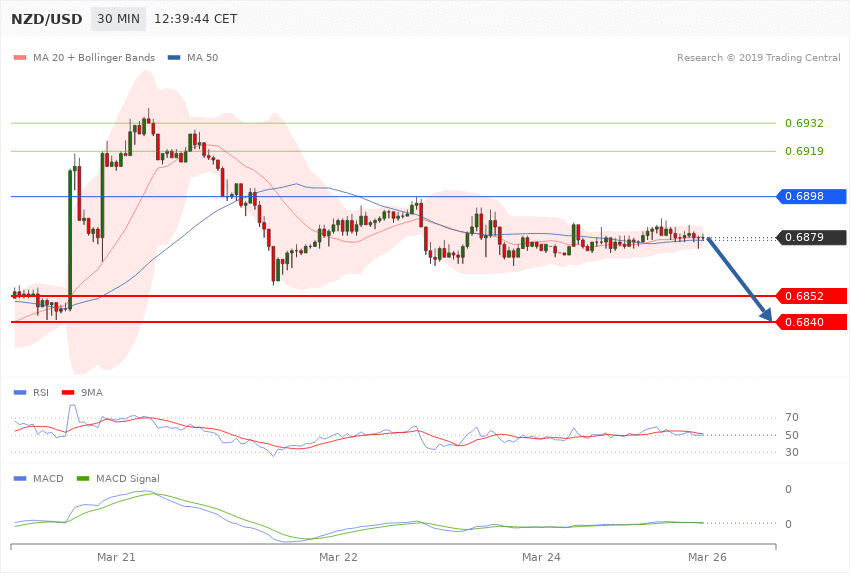
Task: Click the RSI 30 level label
Action: coord(791,452)
